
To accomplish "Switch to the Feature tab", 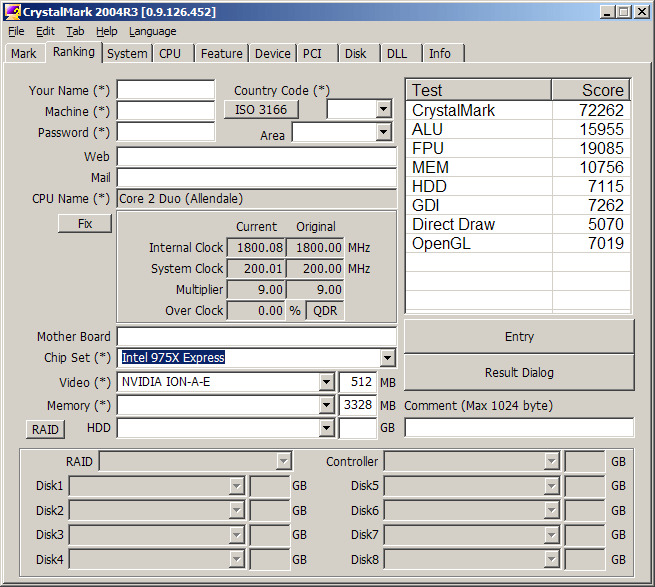I will pyautogui.click(x=221, y=53).
